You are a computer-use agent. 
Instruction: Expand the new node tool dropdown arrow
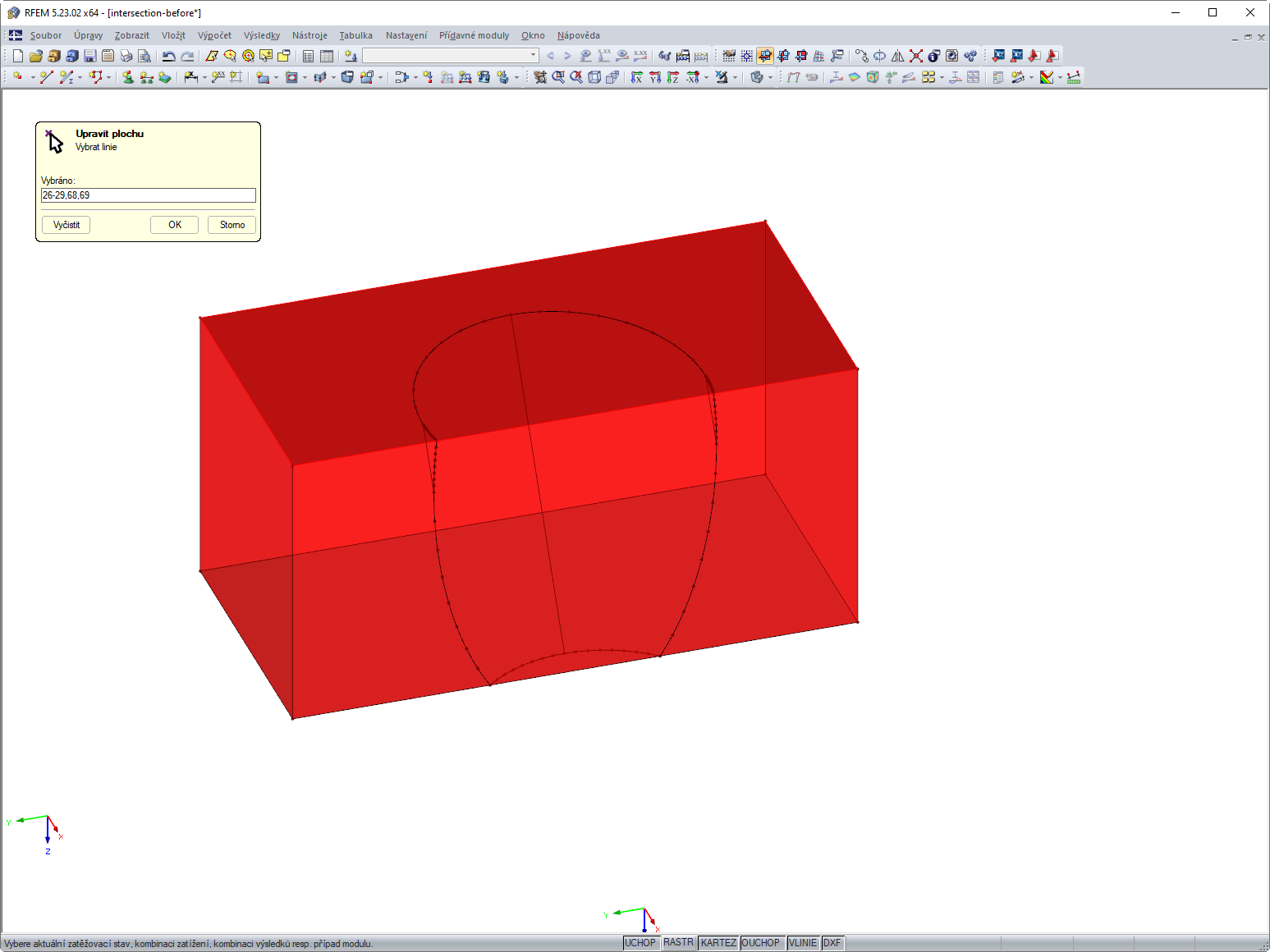tap(32, 78)
